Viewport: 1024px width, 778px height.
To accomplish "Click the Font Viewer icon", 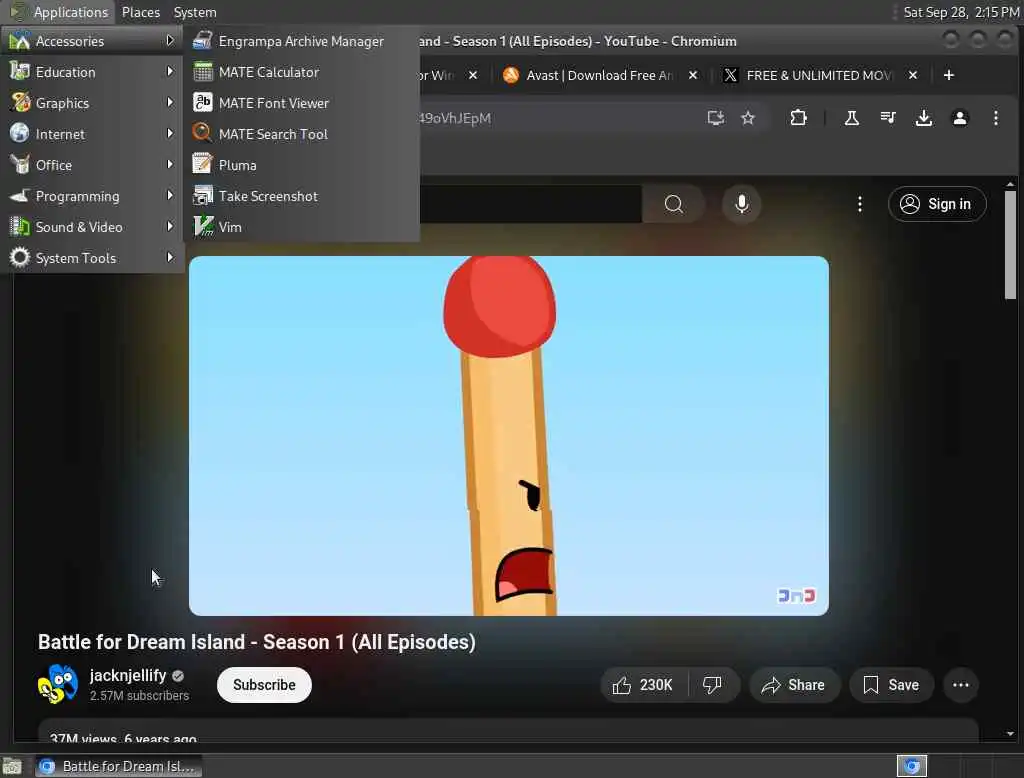I will coord(202,103).
